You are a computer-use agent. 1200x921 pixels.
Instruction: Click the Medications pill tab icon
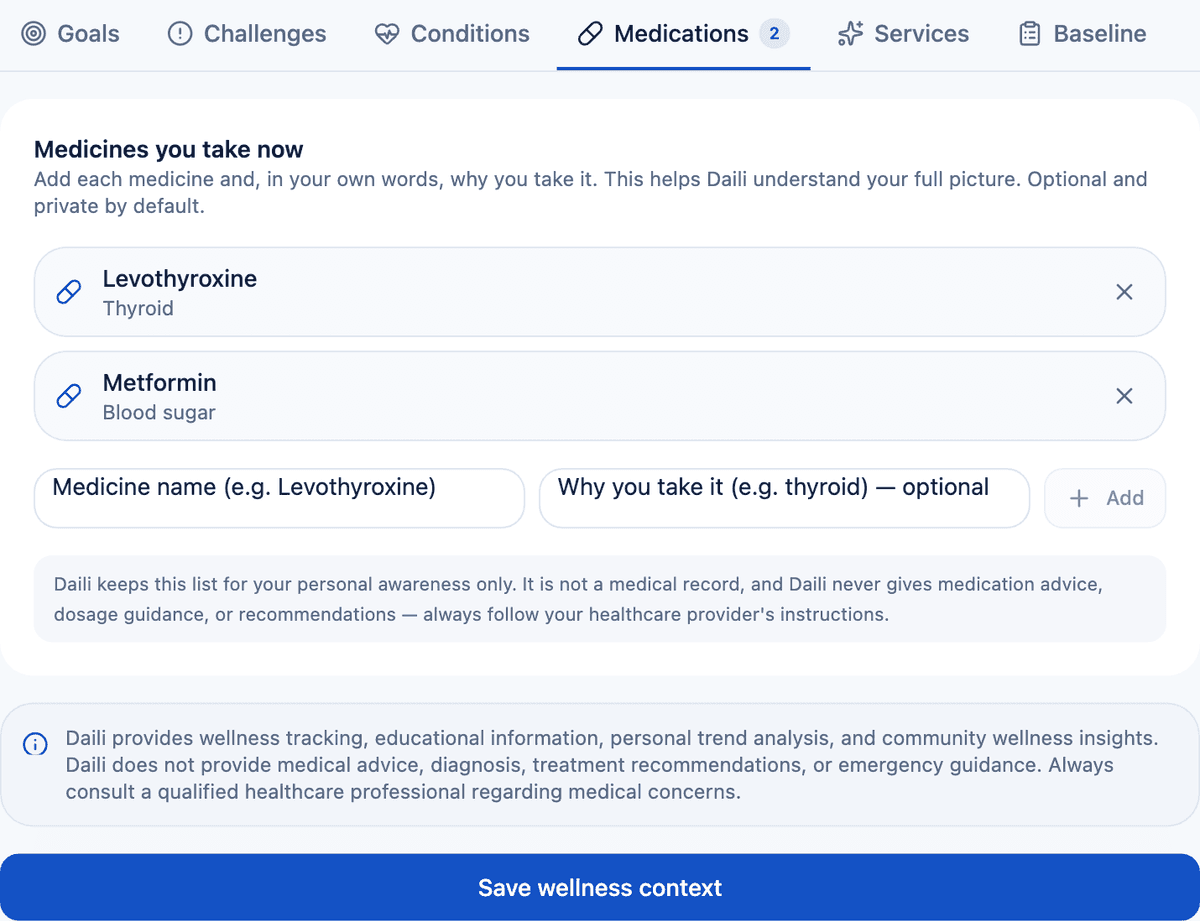pyautogui.click(x=591, y=34)
